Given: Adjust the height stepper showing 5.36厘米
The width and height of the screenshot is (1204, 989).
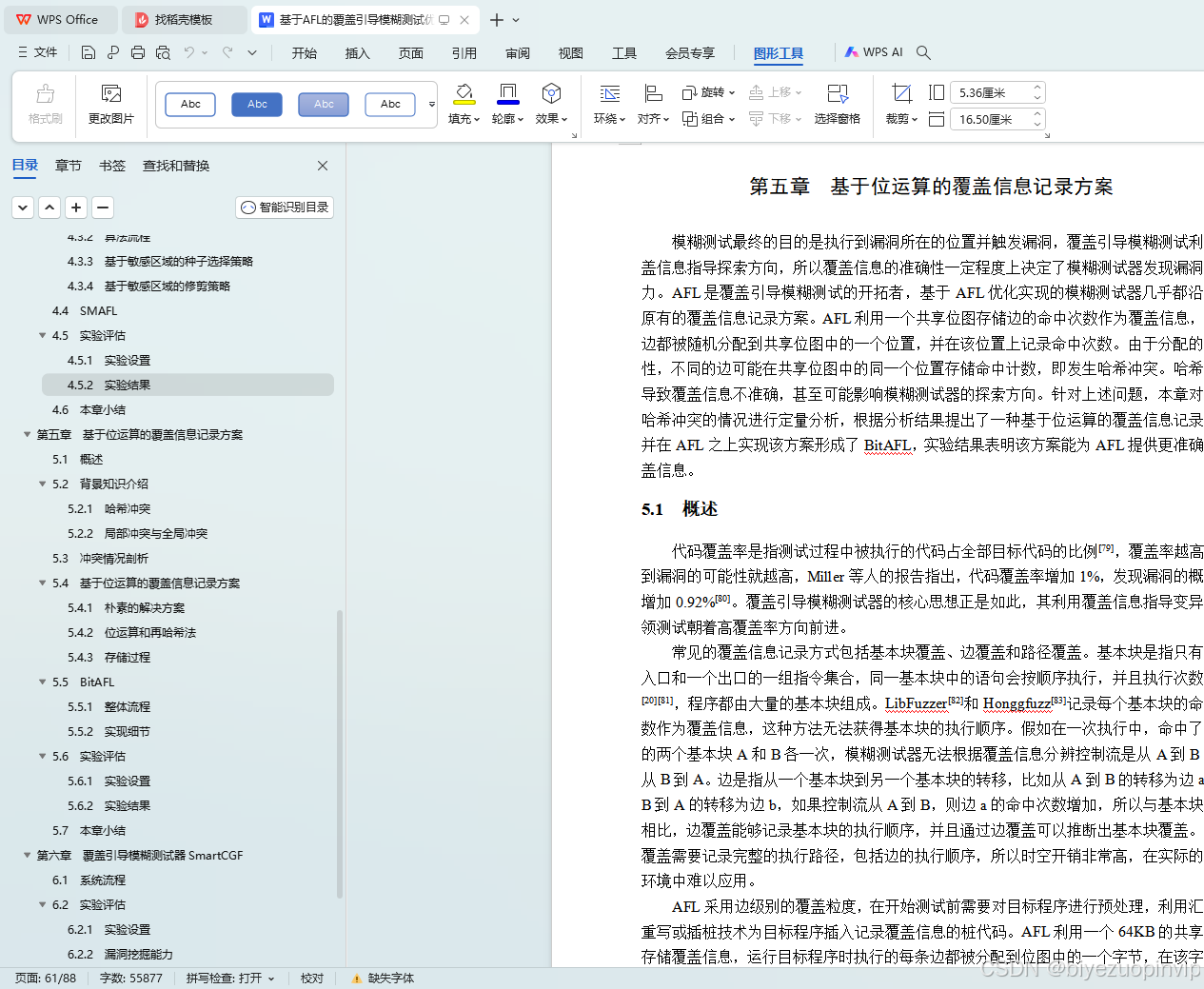Looking at the screenshot, I should point(1036,92).
